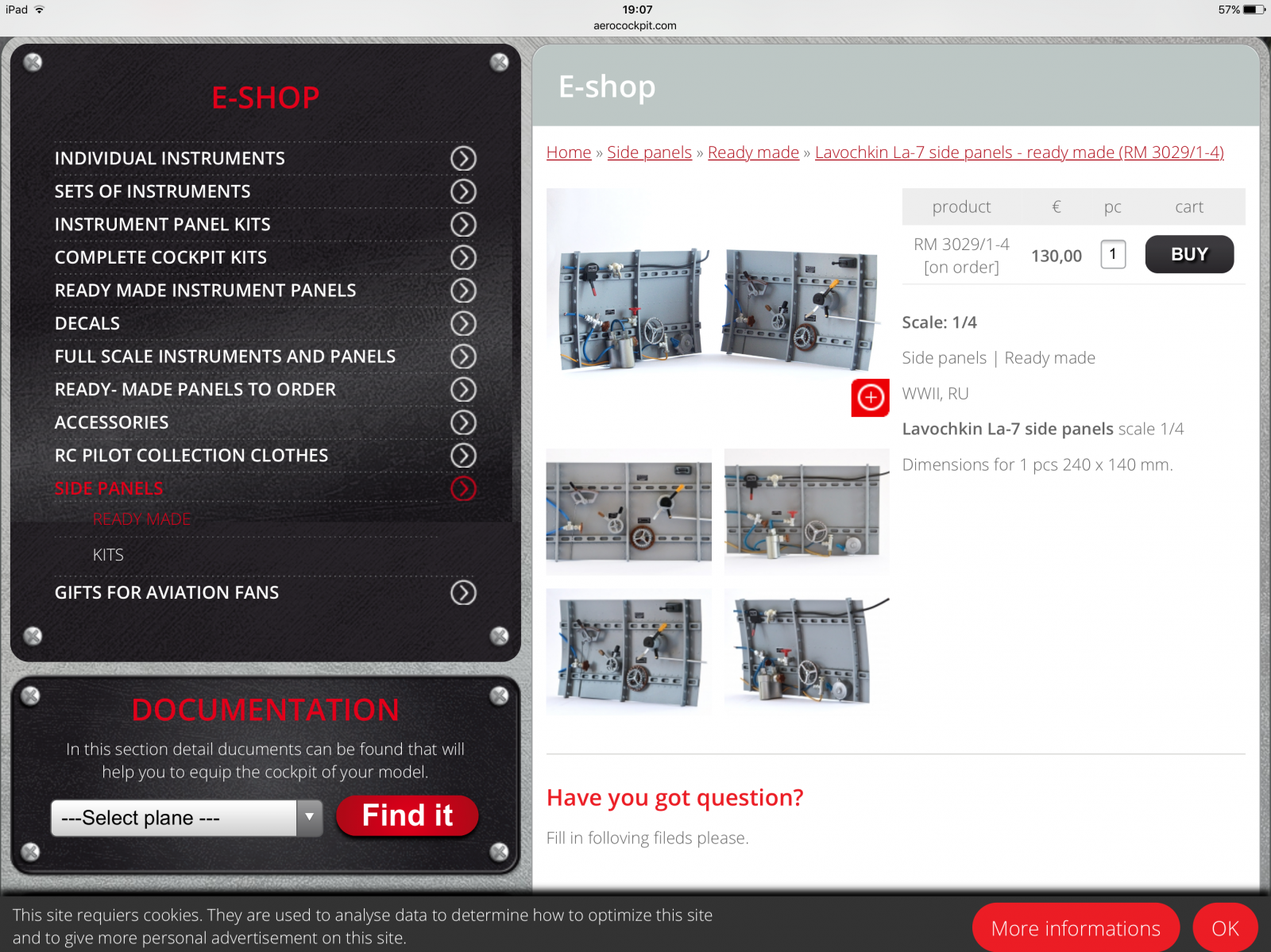1271x952 pixels.
Task: Open second-row left panel thumbnail
Action: click(x=629, y=512)
